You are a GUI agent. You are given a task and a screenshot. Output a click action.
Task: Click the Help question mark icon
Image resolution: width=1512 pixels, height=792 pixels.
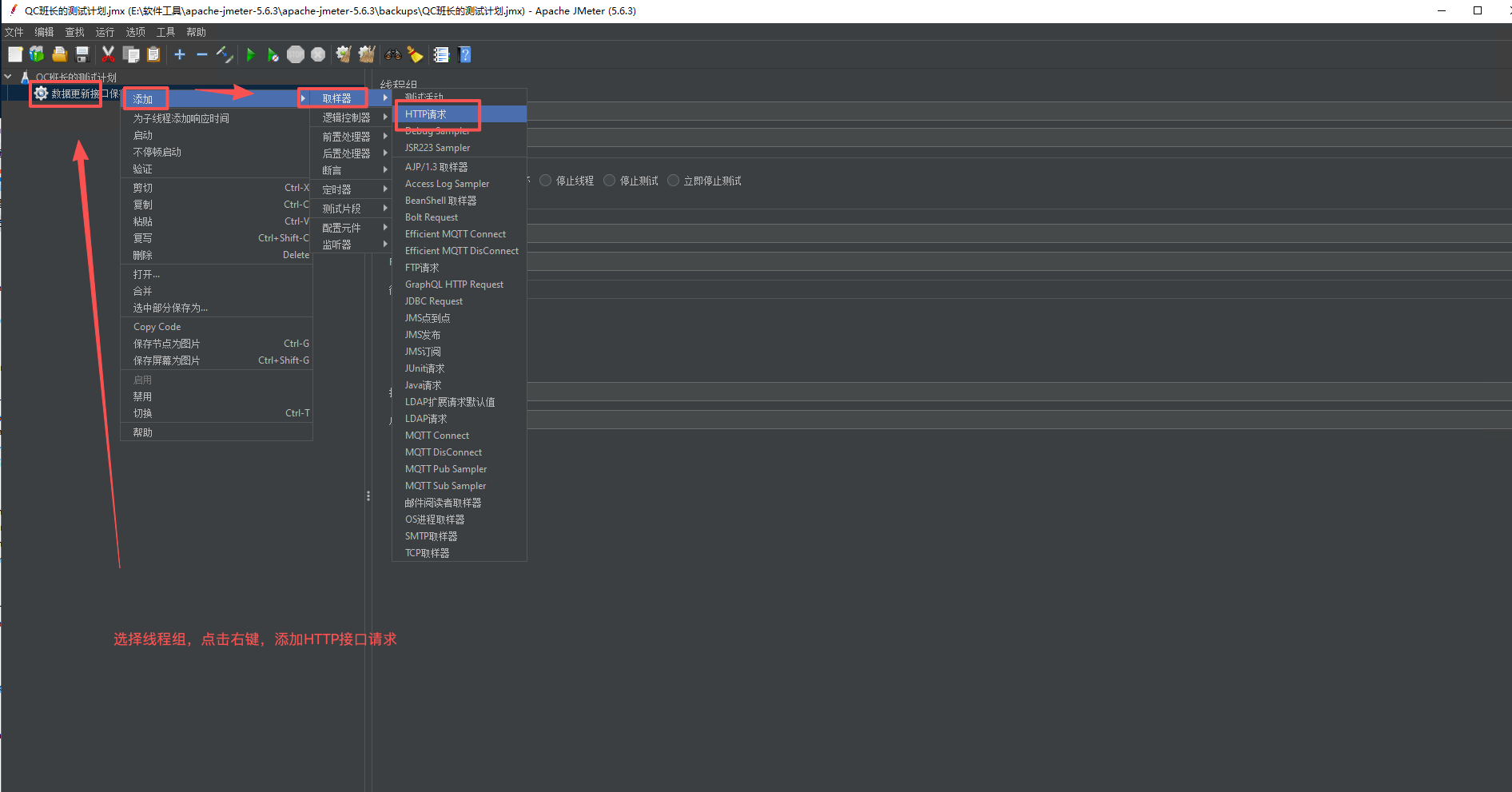point(465,54)
